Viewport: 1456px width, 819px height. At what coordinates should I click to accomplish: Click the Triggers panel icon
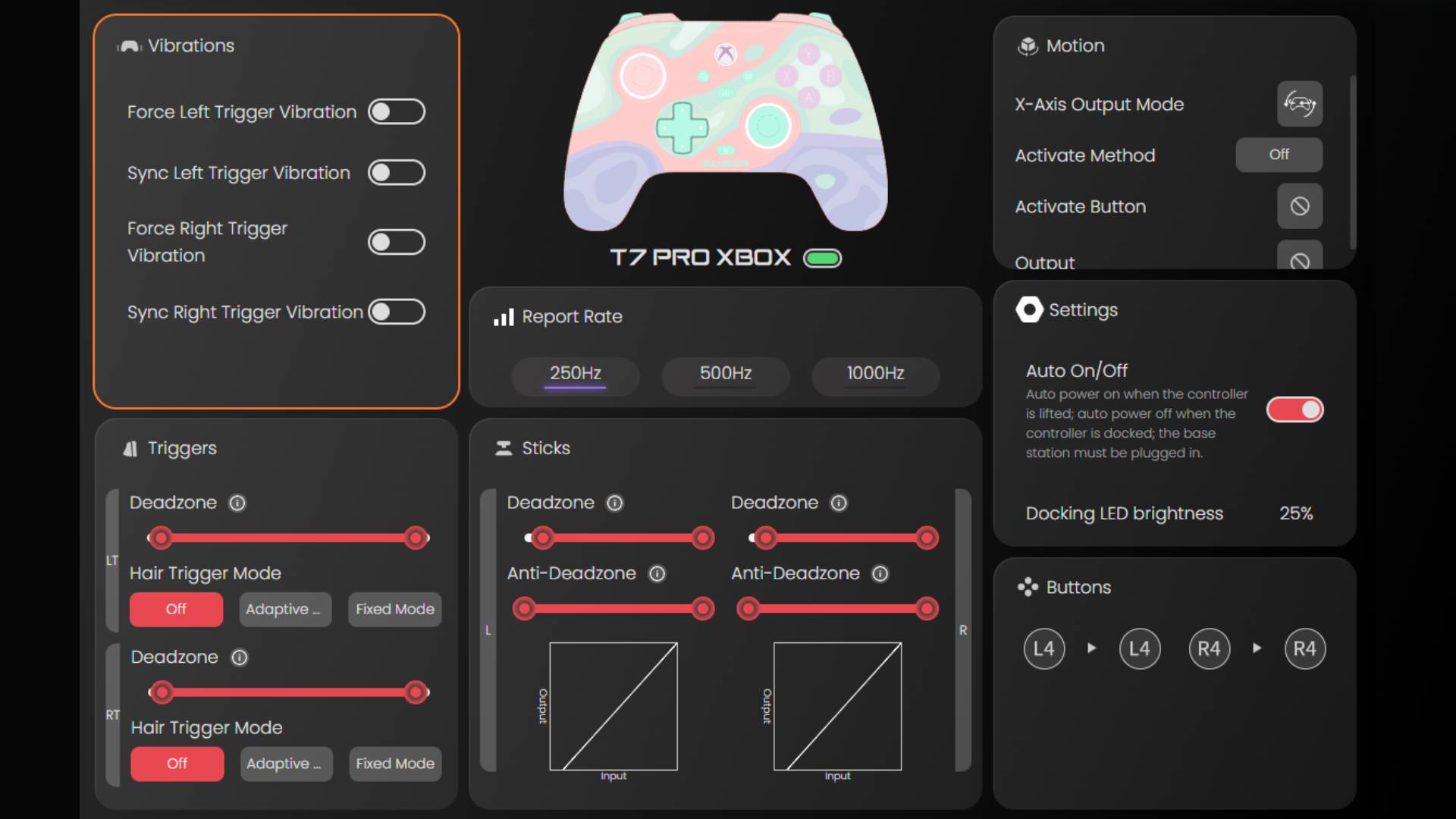130,449
